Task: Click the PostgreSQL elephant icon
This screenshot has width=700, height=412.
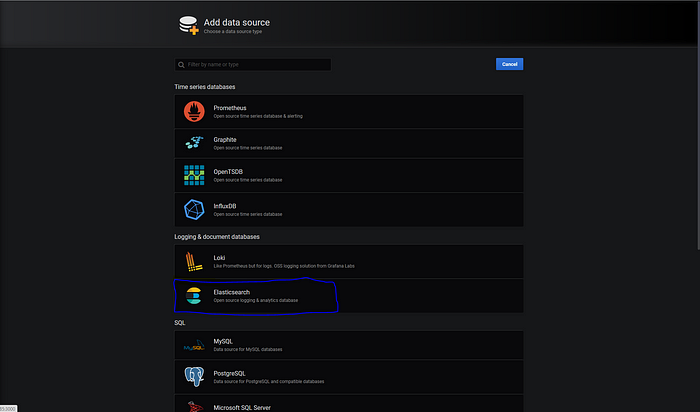Action: [194, 377]
